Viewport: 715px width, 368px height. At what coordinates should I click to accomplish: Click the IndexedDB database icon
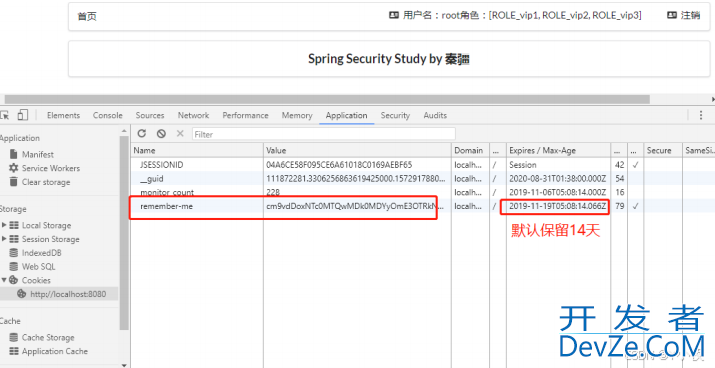[14, 253]
